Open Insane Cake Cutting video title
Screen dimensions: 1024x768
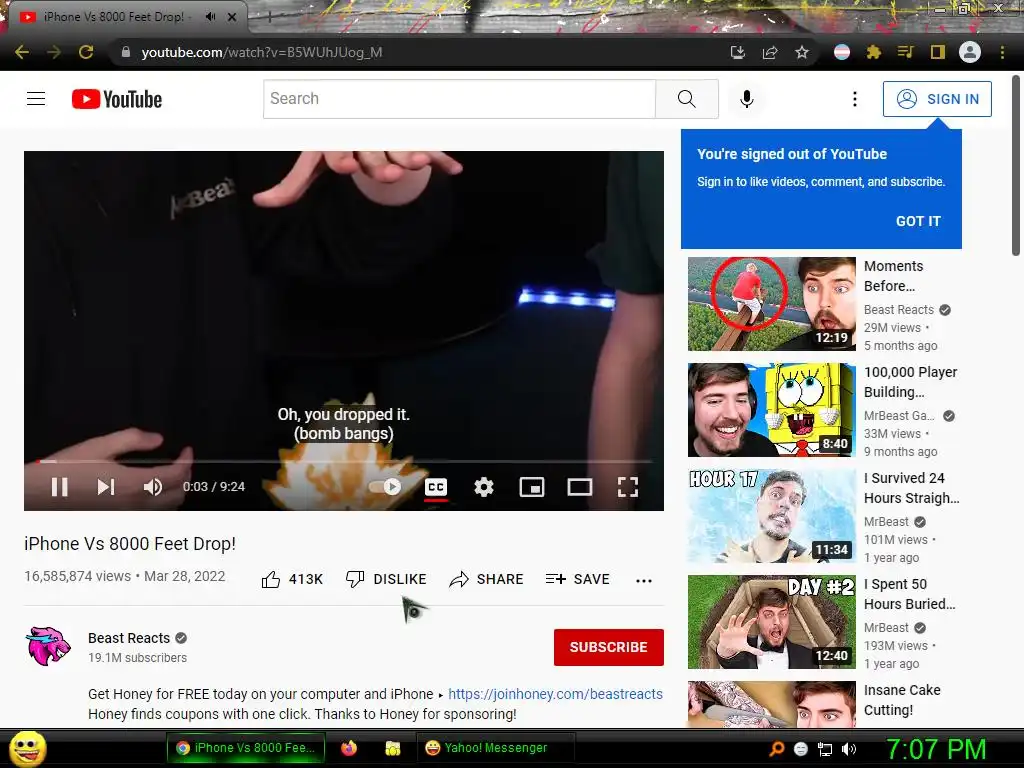[x=902, y=699]
